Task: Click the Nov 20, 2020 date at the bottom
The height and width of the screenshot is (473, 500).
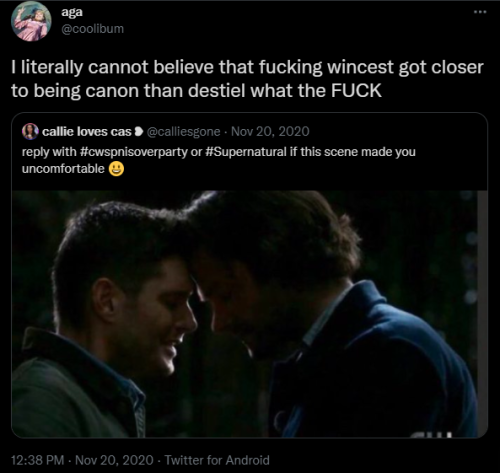Action: [114, 460]
